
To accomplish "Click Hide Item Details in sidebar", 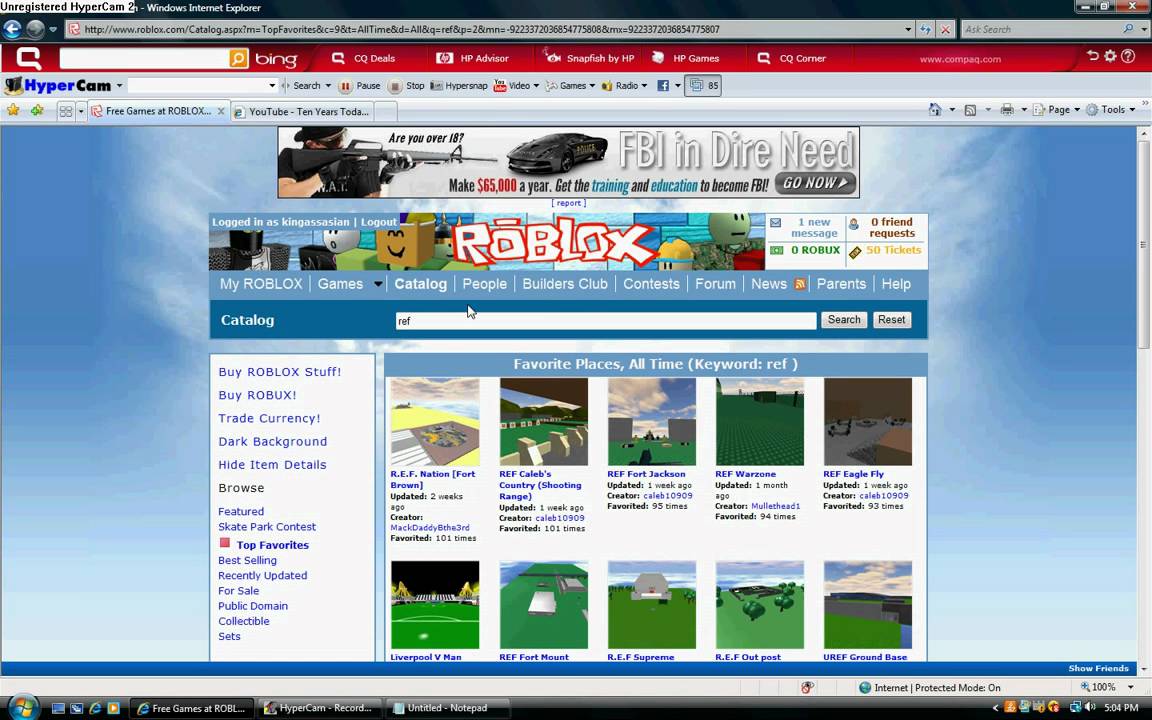I will [x=272, y=464].
